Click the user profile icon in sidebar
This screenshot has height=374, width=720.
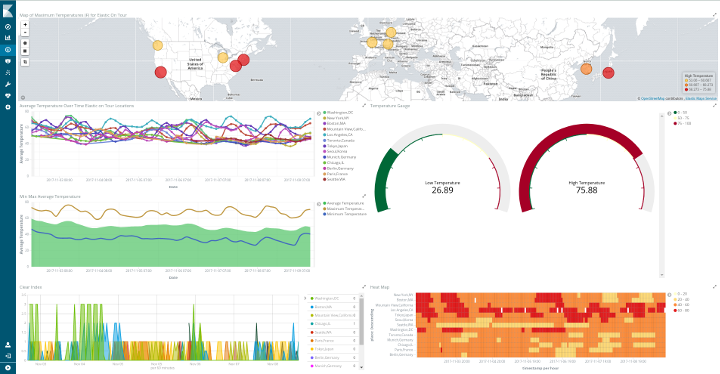coord(7,345)
